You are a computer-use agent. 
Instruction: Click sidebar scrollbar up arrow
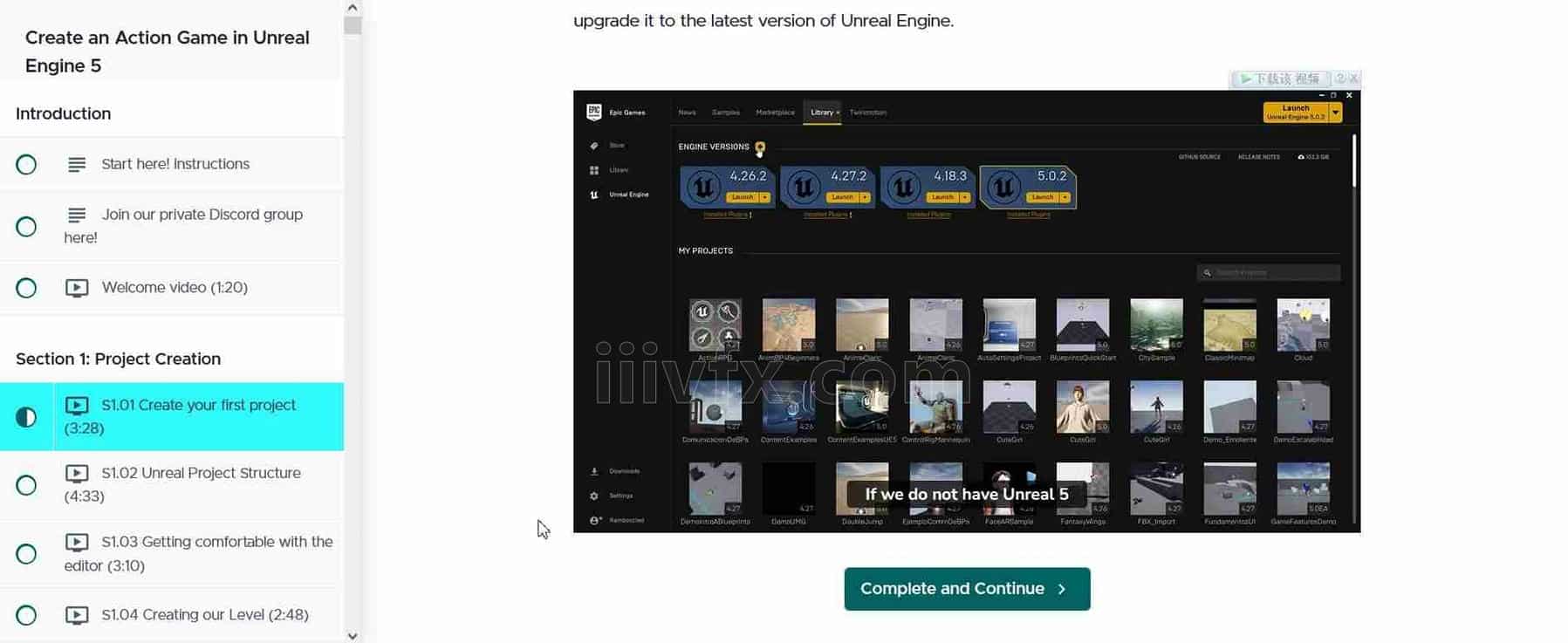[x=353, y=7]
